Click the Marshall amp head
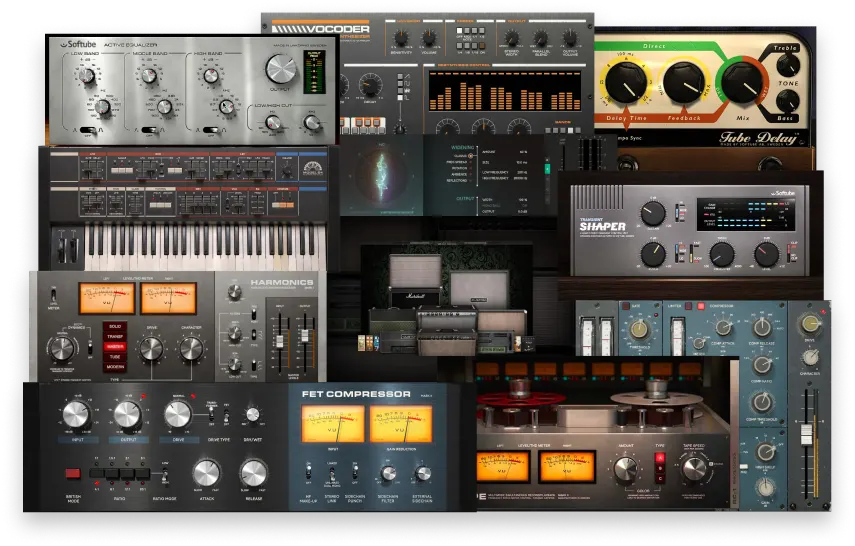Image resolution: width=855 pixels, height=546 pixels. pyautogui.click(x=416, y=298)
